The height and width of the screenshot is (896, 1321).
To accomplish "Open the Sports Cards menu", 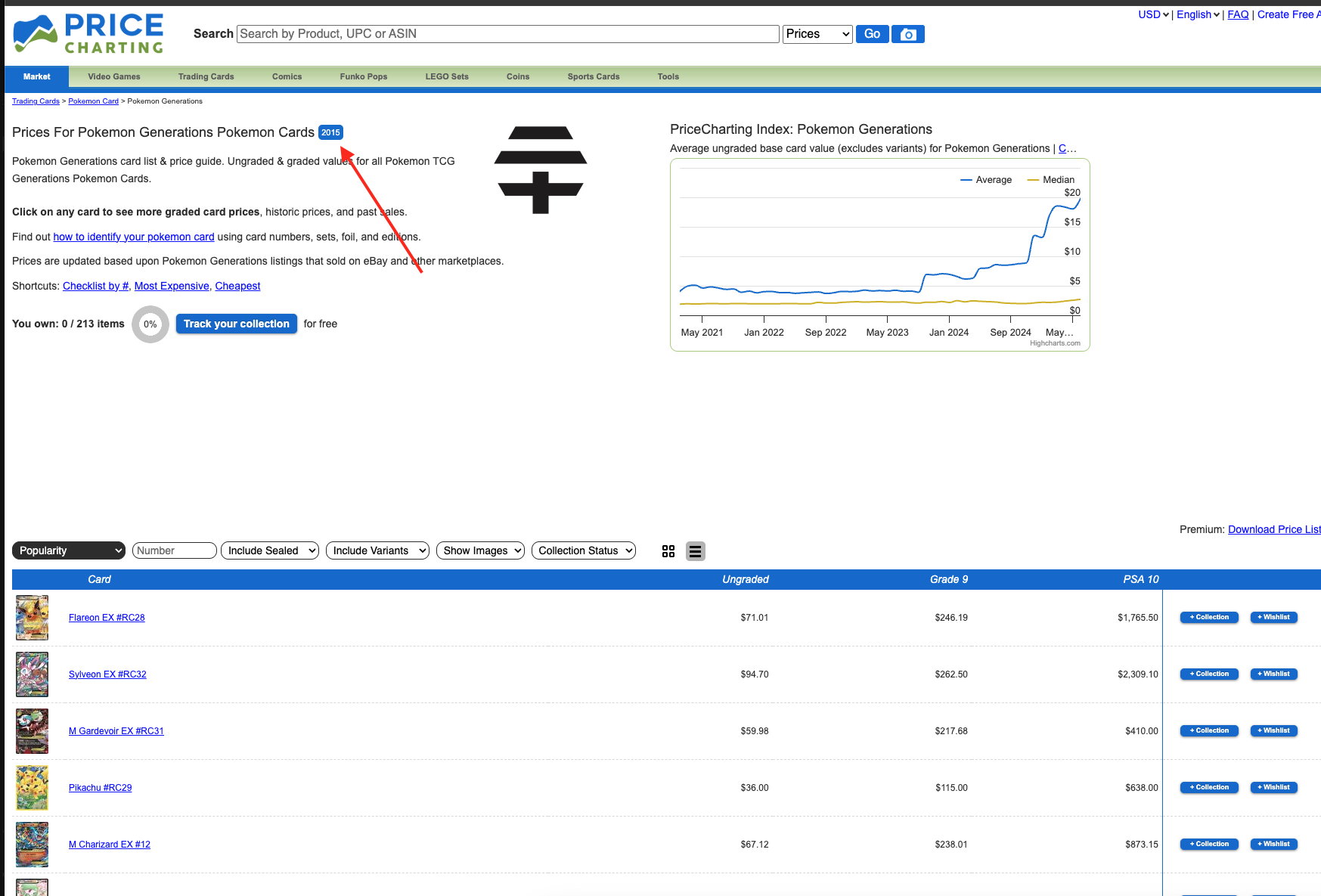I will [x=594, y=76].
